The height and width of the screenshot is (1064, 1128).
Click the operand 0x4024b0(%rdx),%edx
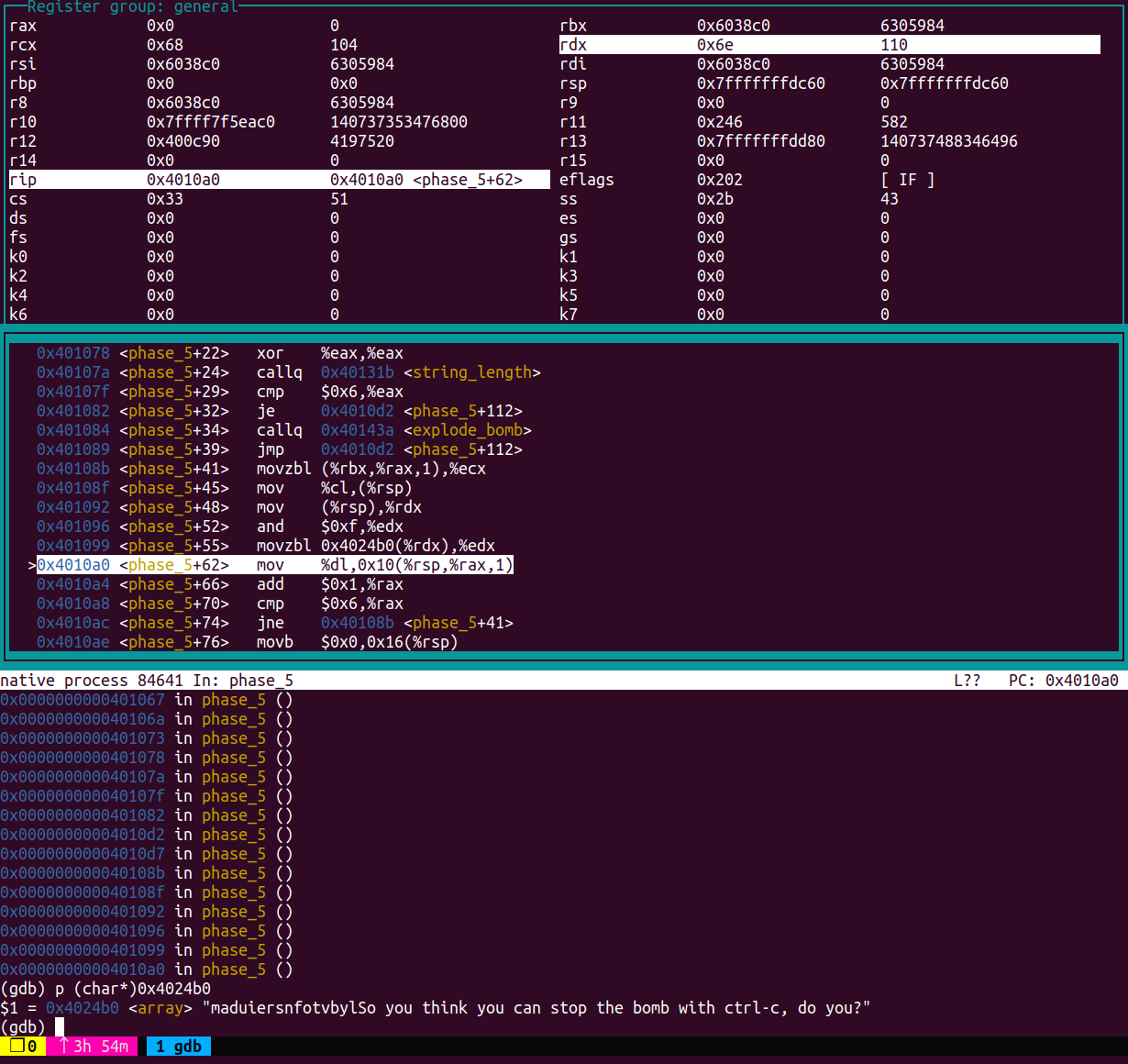click(x=408, y=546)
